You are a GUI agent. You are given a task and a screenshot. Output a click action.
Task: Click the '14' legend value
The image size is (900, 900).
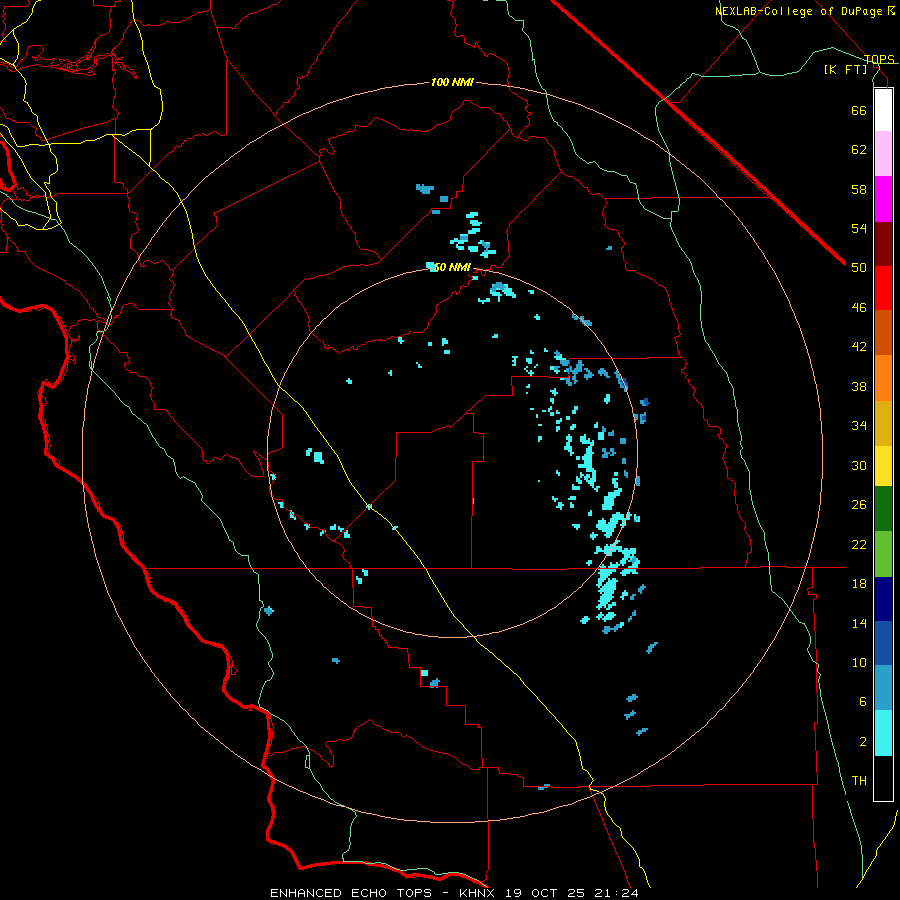859,623
